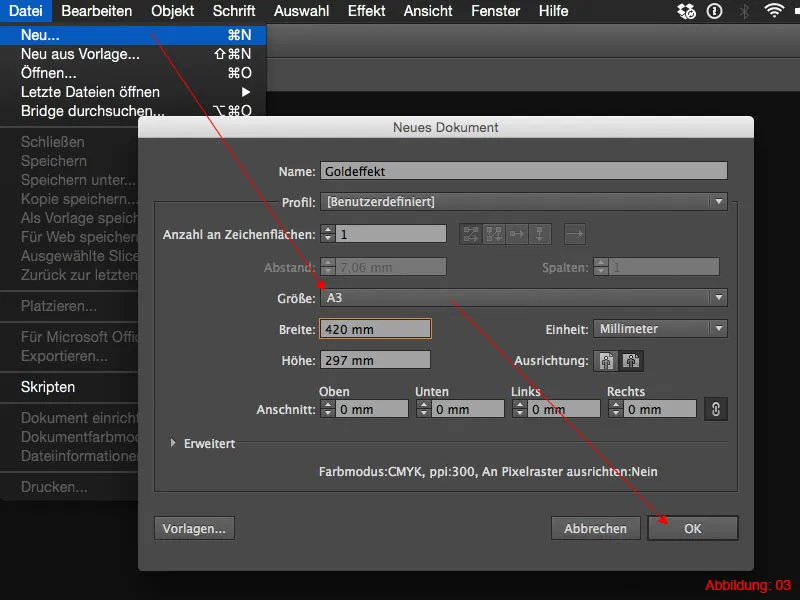Click the Oben bleed value field

click(x=372, y=409)
